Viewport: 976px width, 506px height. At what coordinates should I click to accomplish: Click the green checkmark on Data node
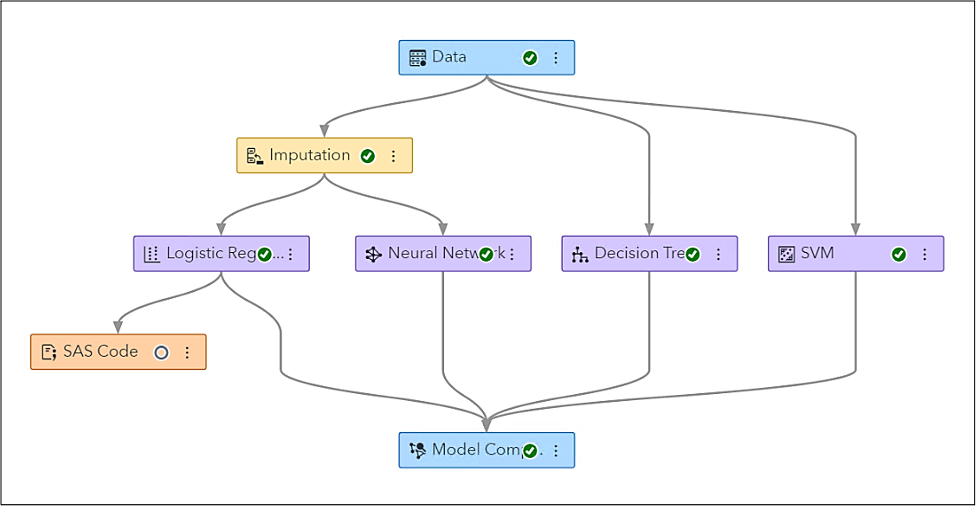pos(530,58)
